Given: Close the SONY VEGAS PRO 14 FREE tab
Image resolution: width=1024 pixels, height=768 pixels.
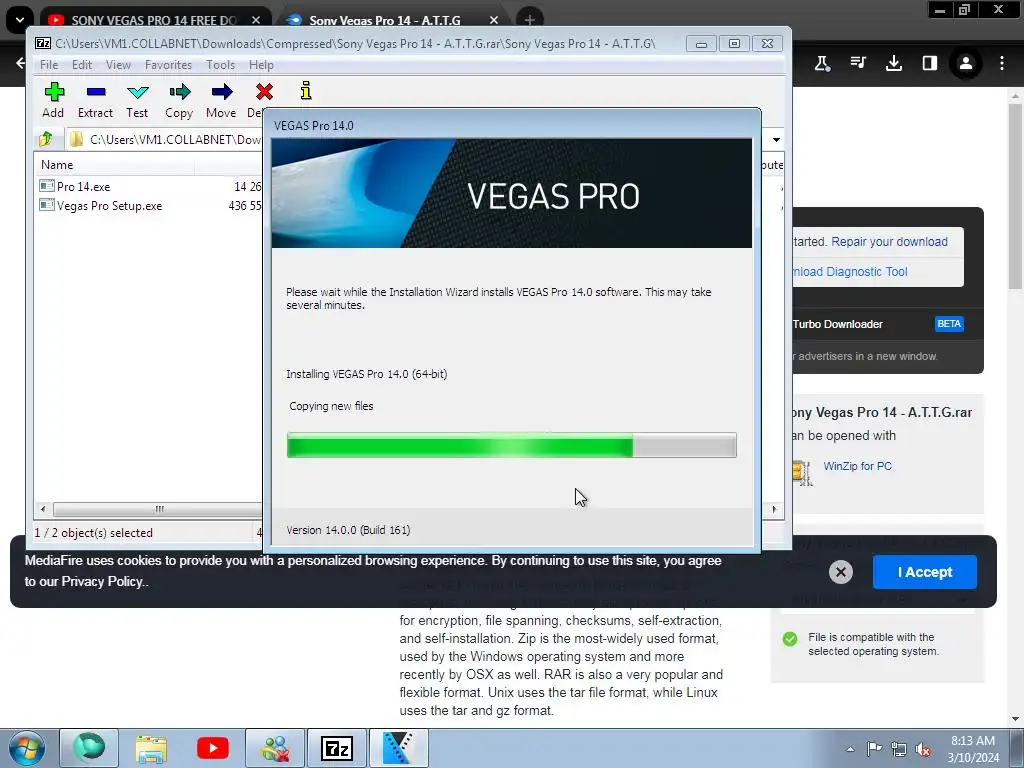Looking at the screenshot, I should [256, 20].
